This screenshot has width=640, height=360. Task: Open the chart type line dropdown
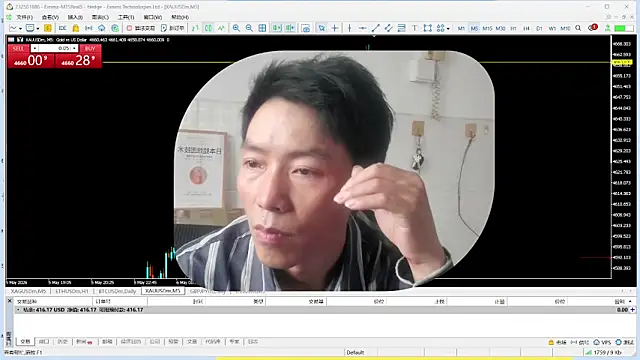coord(16,28)
